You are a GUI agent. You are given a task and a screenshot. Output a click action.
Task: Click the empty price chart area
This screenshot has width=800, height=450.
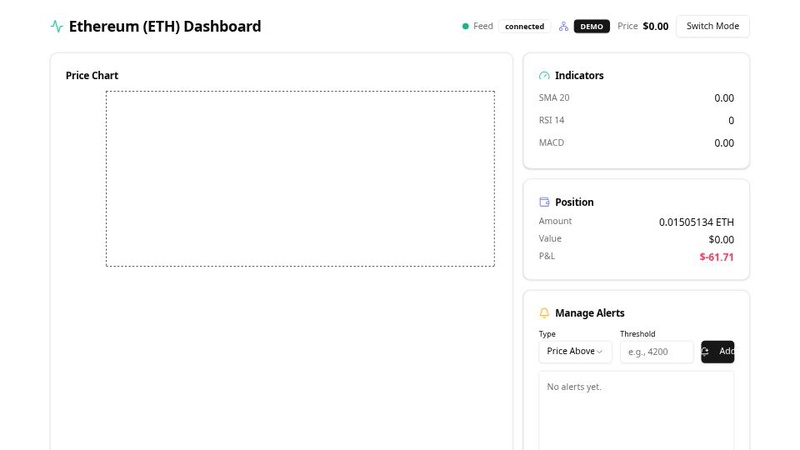(x=300, y=179)
